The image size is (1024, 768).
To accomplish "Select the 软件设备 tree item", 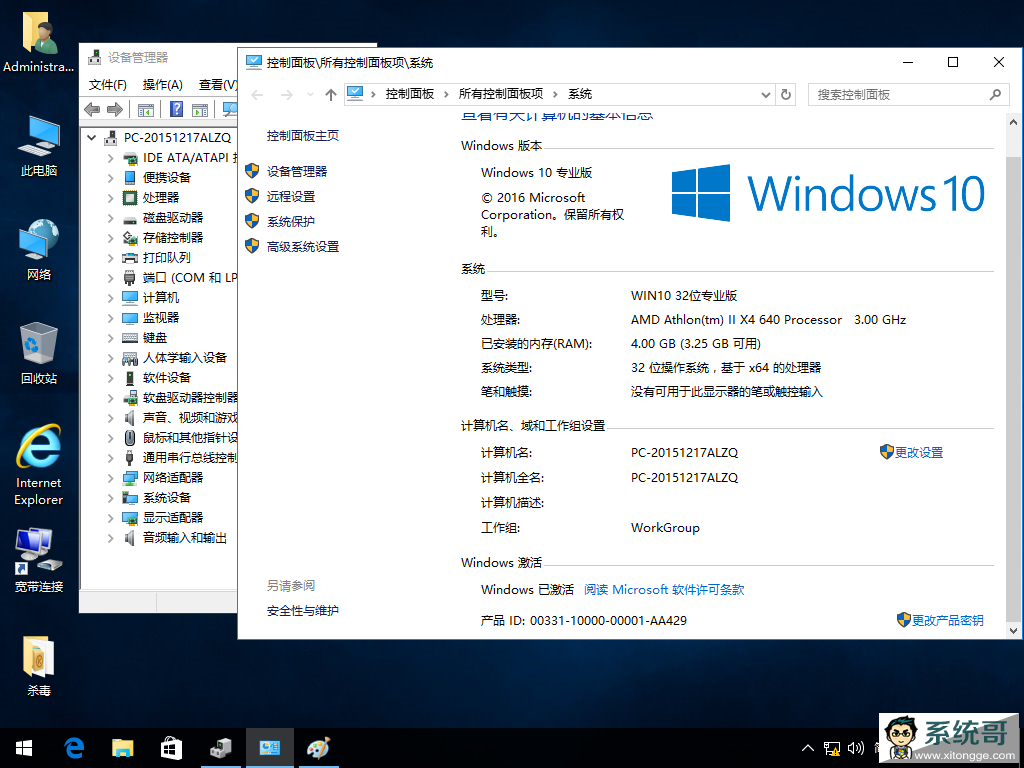I will pos(167,378).
